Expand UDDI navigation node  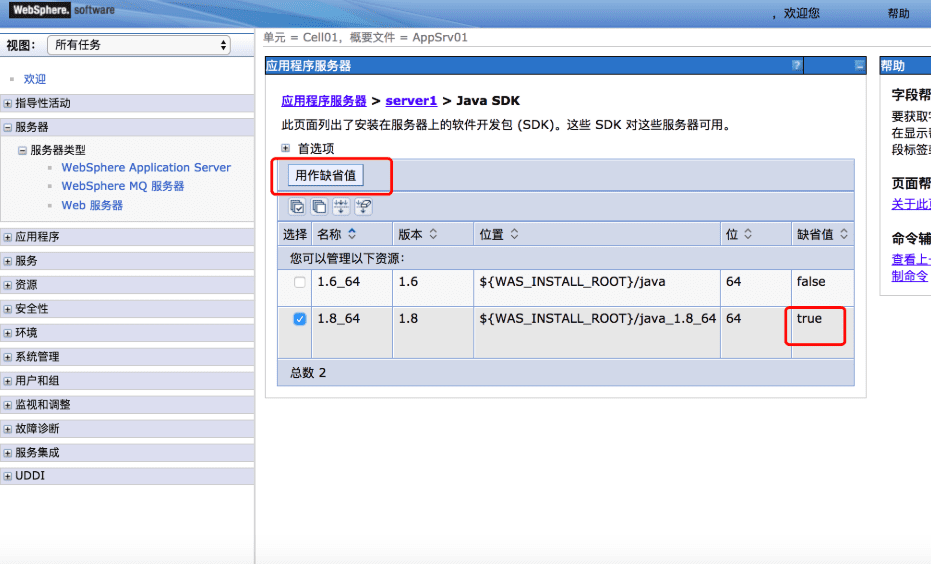point(7,476)
